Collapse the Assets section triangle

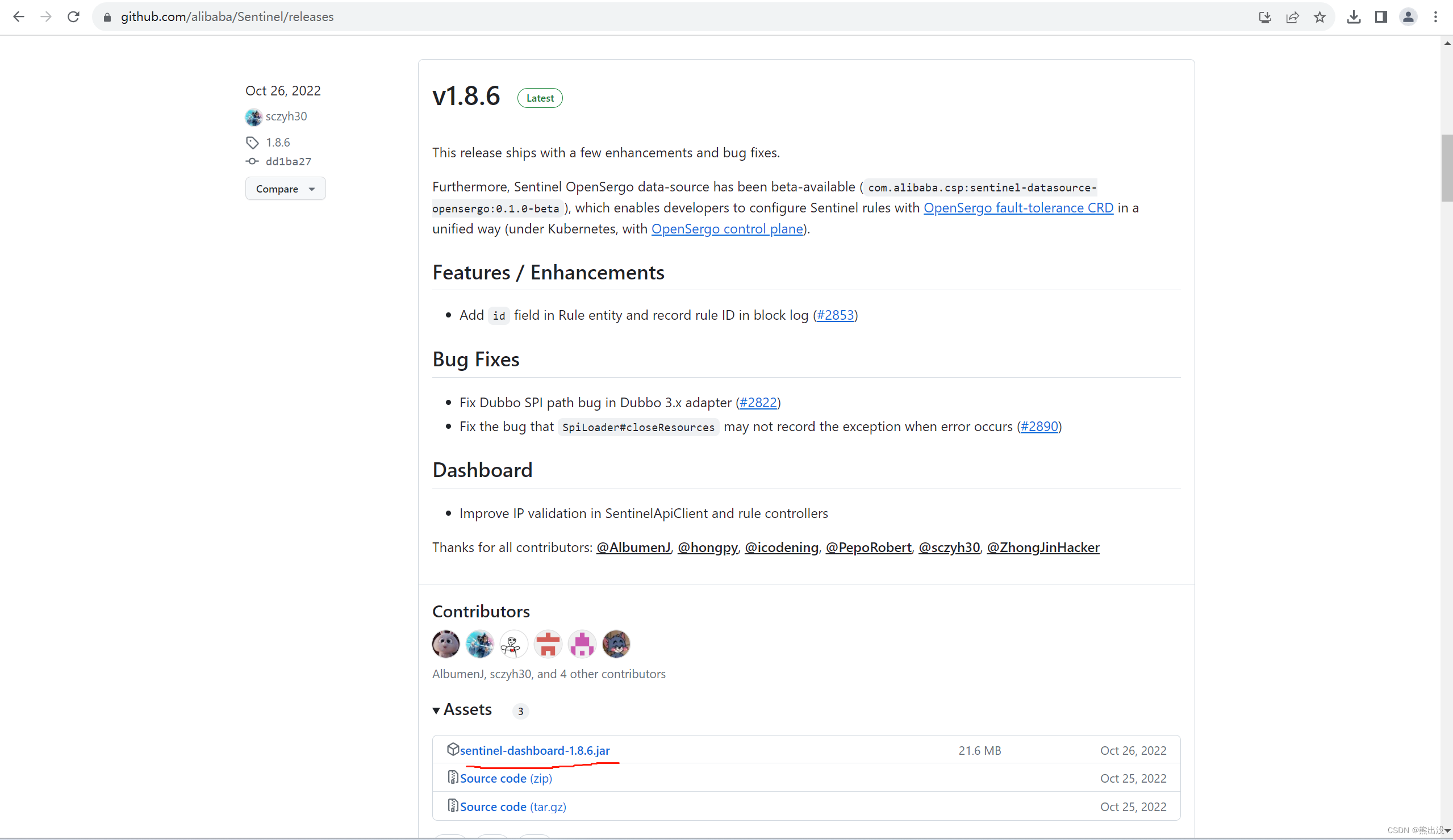coord(436,711)
